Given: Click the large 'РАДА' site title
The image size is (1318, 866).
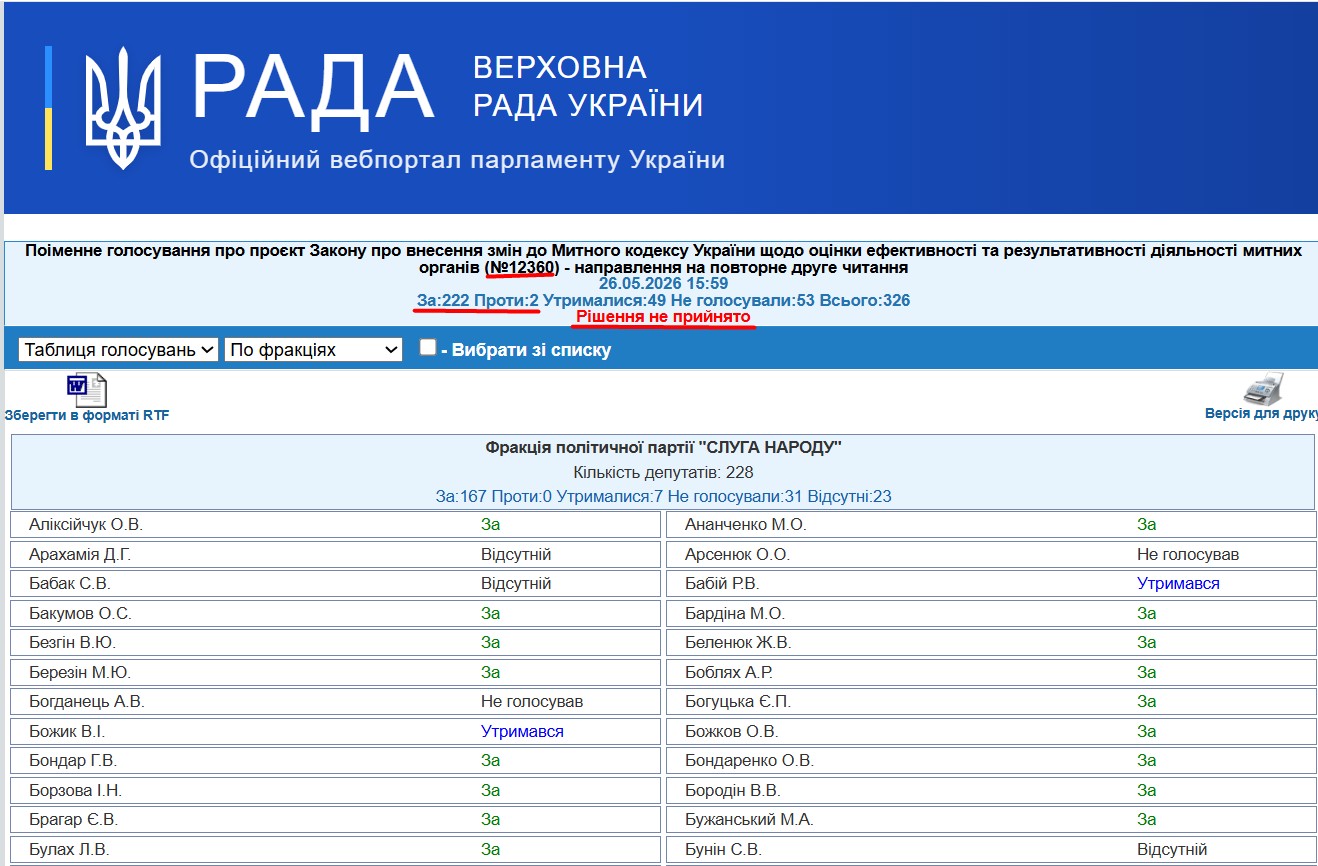Looking at the screenshot, I should (x=312, y=88).
